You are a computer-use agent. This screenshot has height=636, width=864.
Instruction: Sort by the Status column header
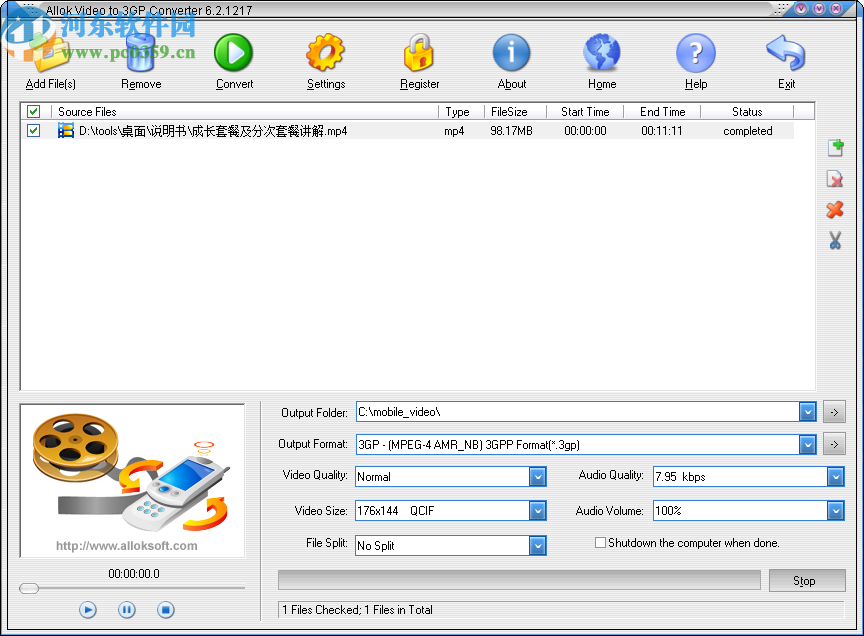pos(747,111)
